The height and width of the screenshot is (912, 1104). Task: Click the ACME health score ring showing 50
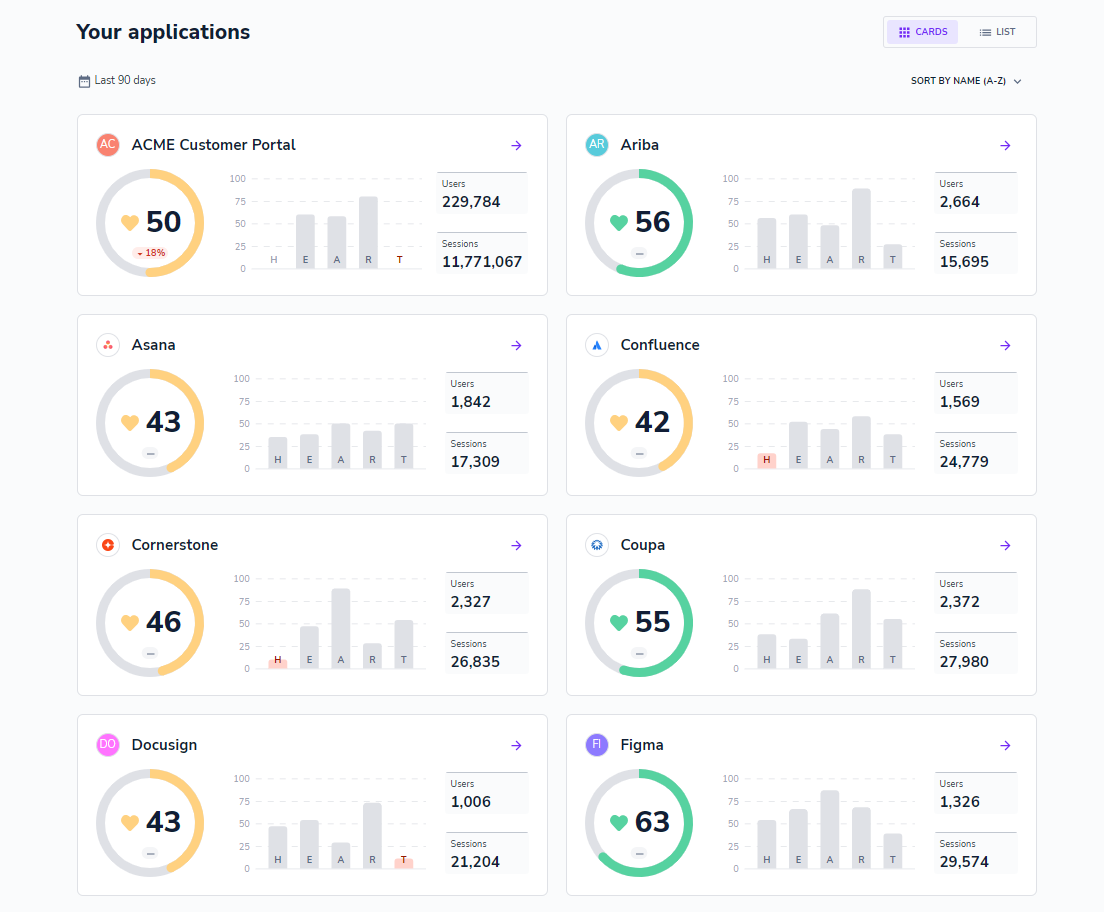(150, 223)
